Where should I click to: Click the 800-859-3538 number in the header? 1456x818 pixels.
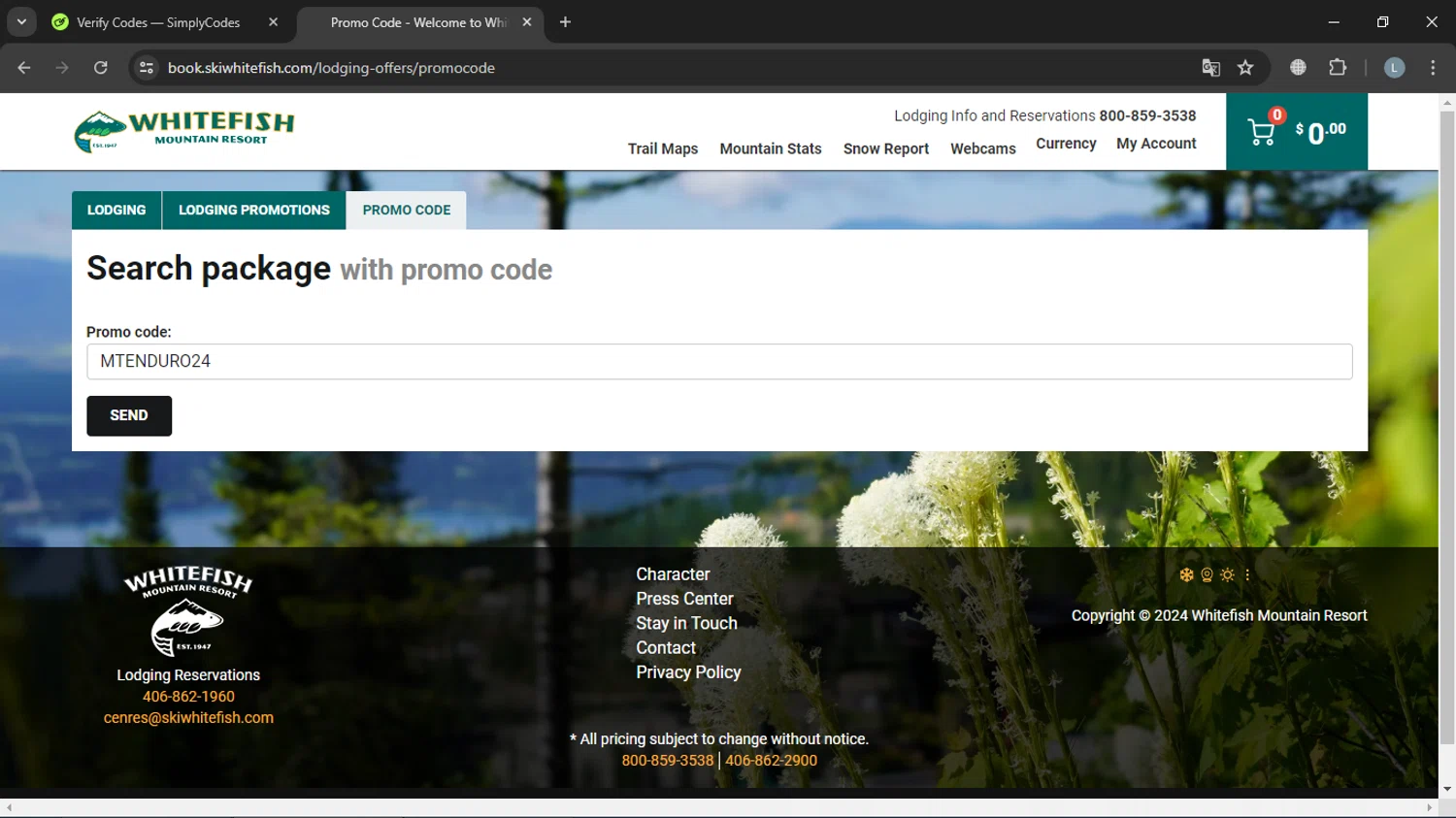point(1147,115)
